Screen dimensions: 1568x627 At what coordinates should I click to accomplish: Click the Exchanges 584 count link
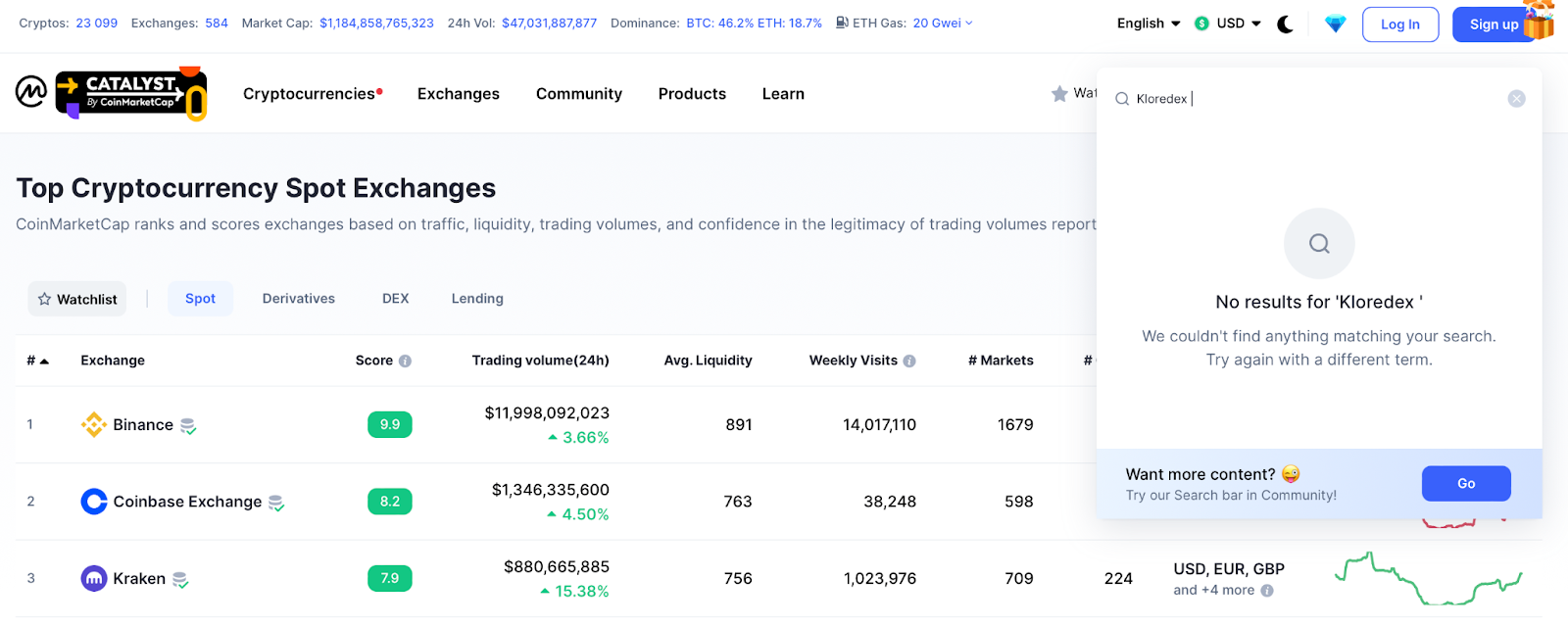[x=217, y=24]
